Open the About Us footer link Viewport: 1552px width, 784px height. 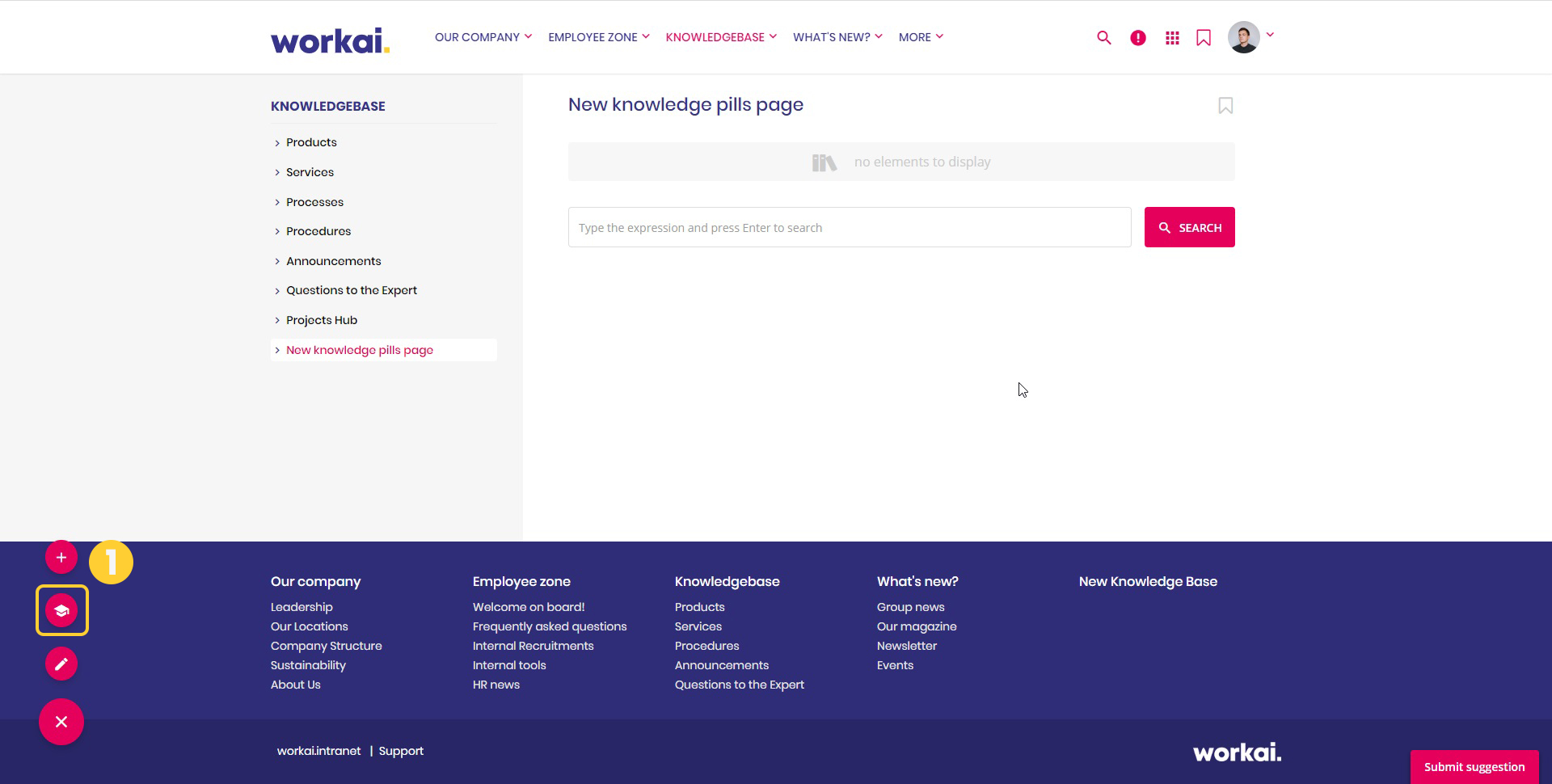[296, 685]
